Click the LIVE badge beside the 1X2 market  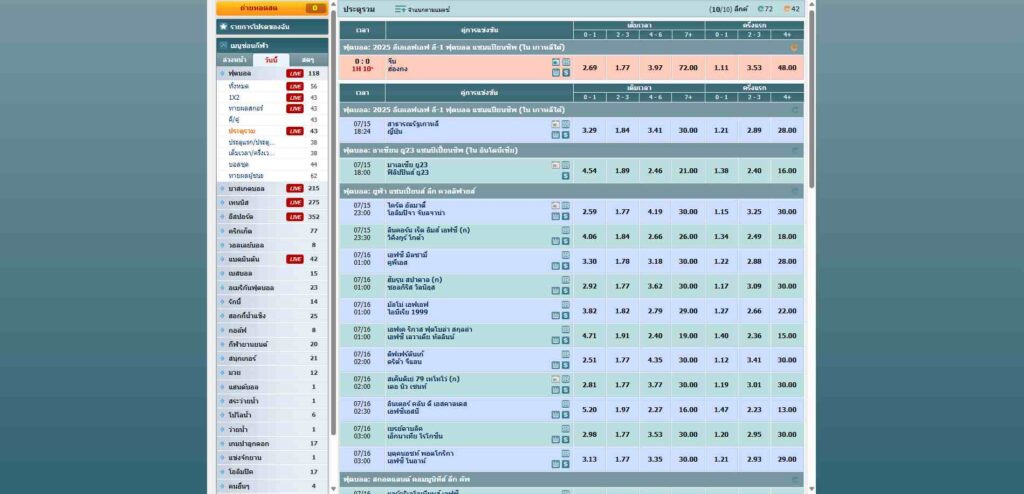(x=295, y=97)
